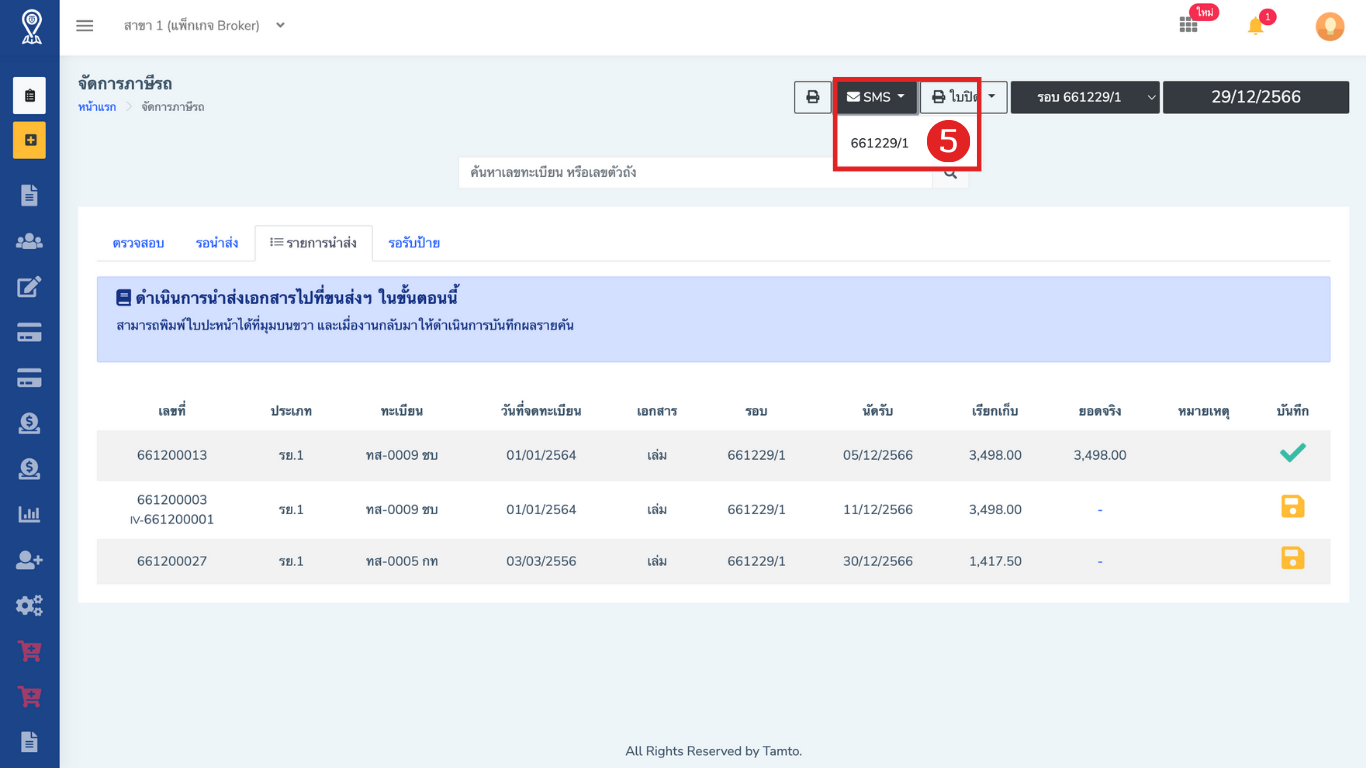Click the save icon in row 661200003
The height and width of the screenshot is (768, 1366).
click(1293, 507)
